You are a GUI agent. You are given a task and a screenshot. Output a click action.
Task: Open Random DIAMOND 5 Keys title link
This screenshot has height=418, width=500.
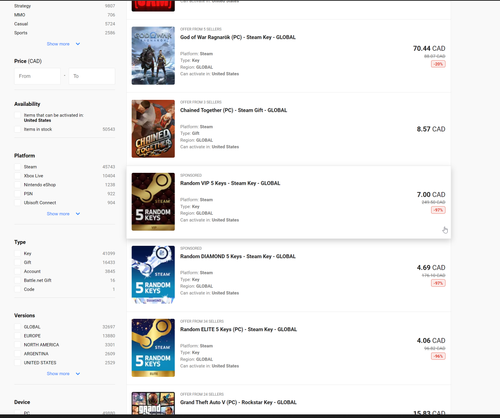238,256
